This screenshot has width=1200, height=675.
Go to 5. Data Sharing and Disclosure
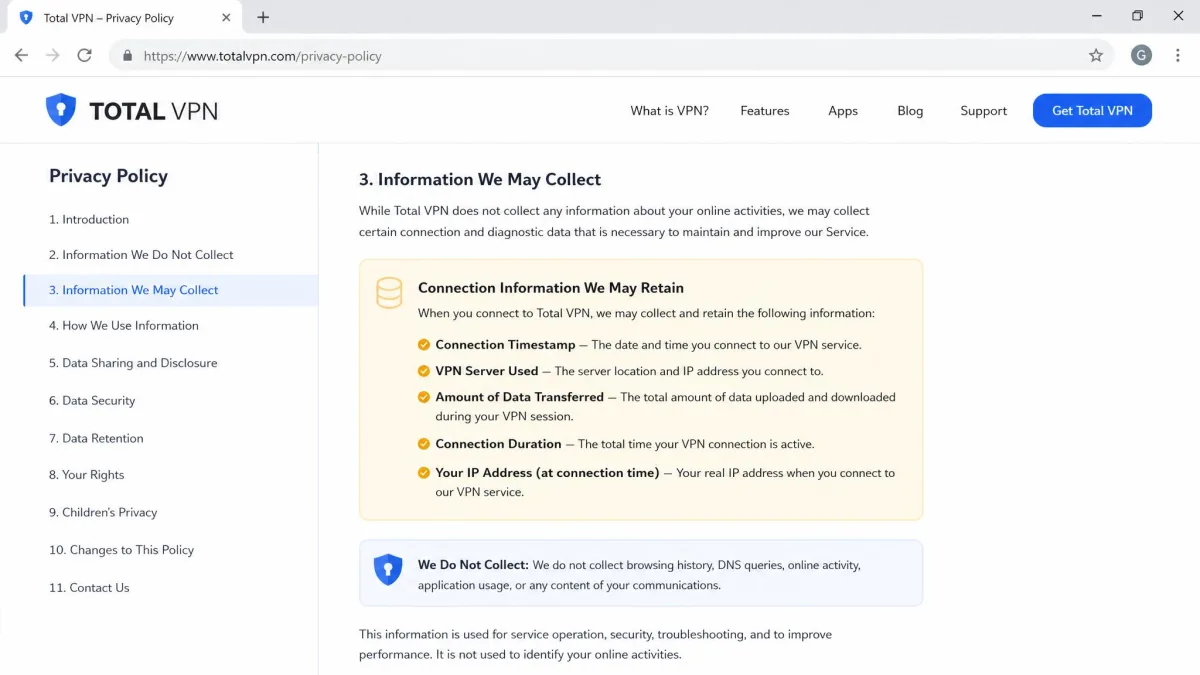[133, 363]
